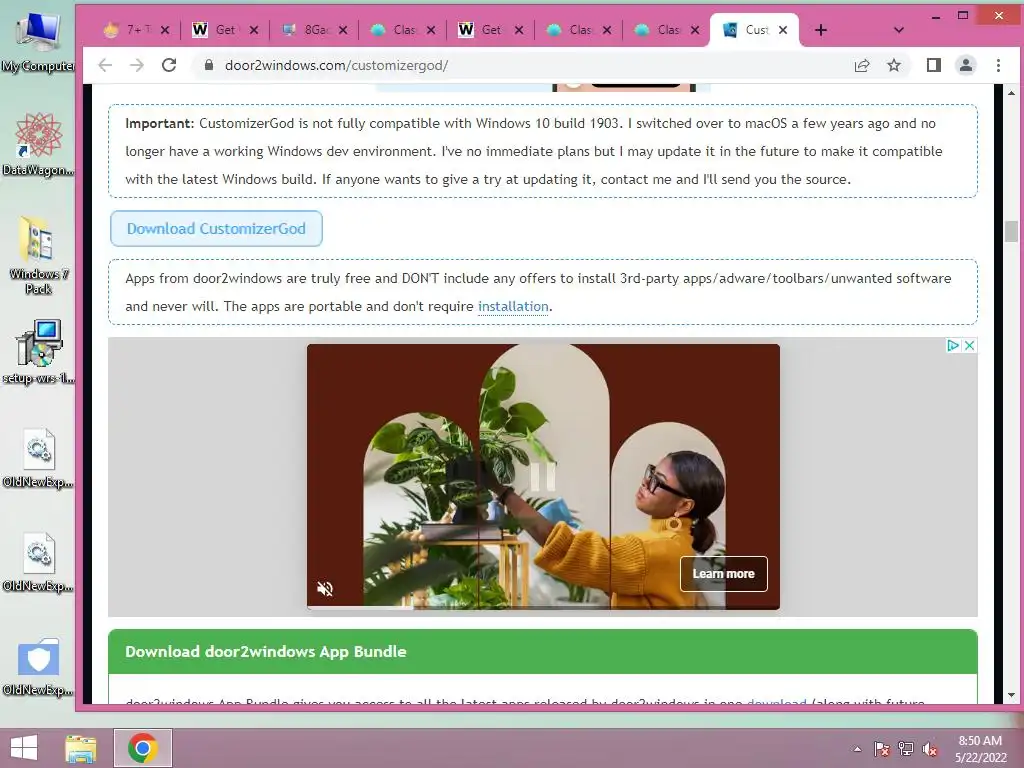Select DataWagon desktop shortcut
The image size is (1024, 768).
click(x=38, y=145)
